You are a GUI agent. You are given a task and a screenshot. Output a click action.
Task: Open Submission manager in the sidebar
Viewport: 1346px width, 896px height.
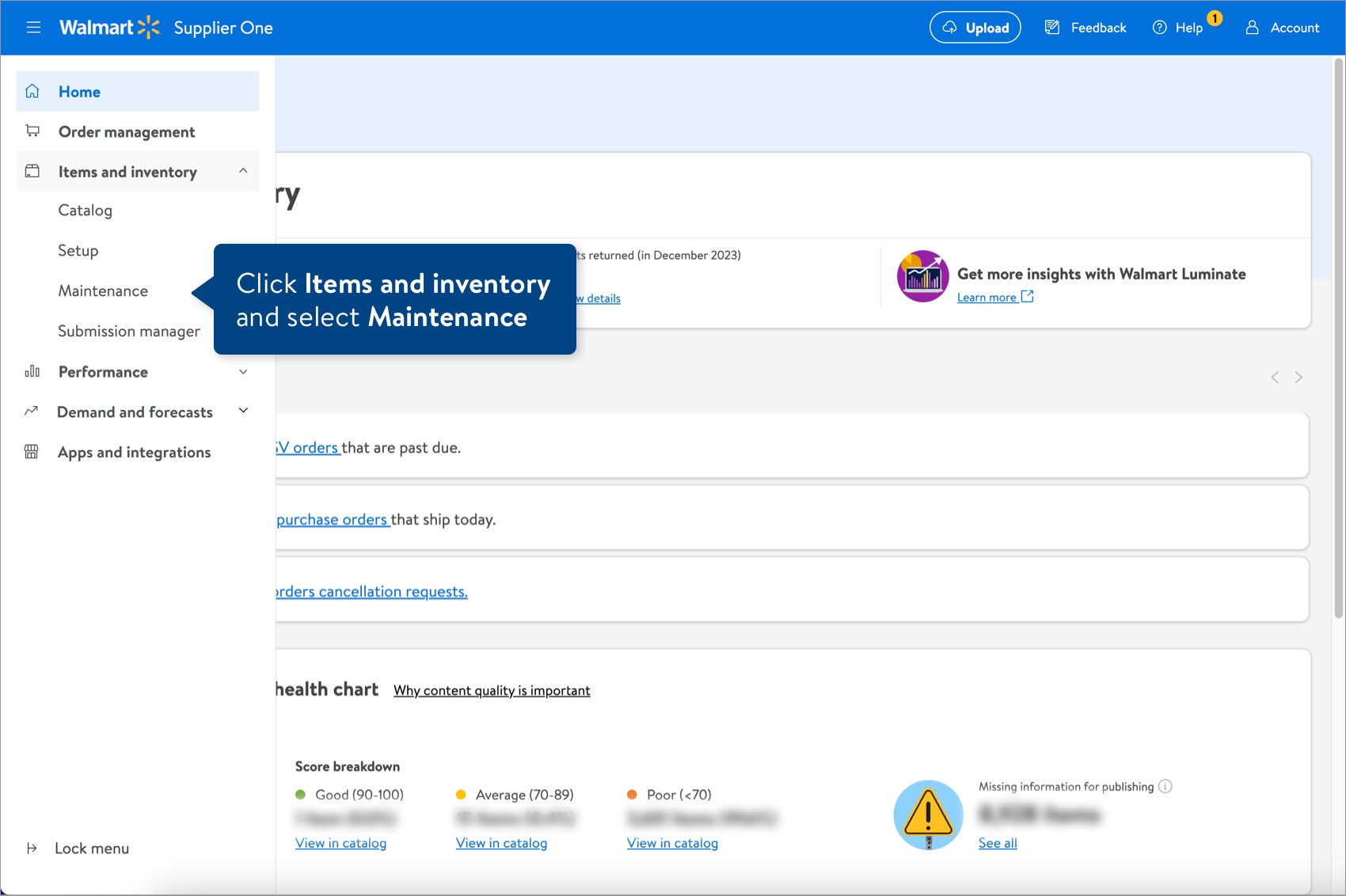click(128, 331)
